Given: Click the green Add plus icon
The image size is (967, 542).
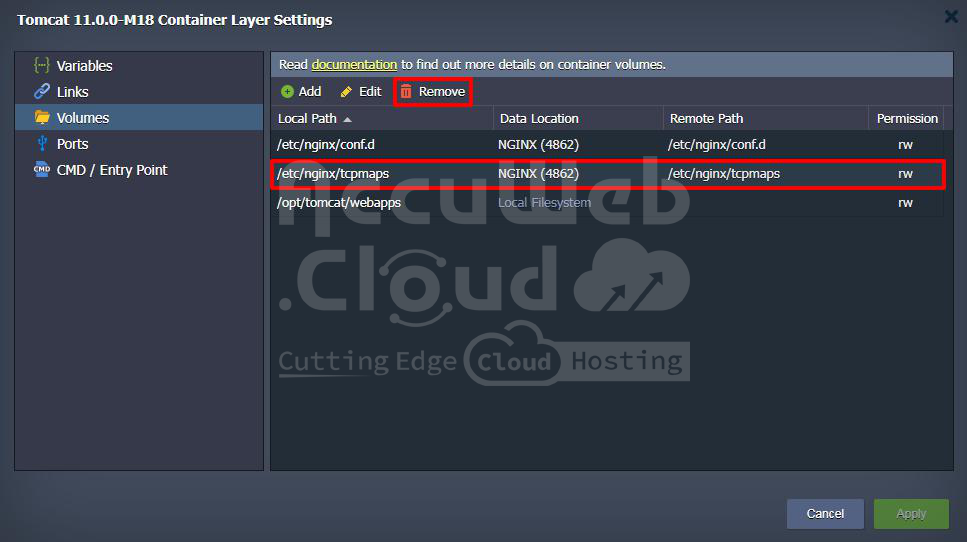Looking at the screenshot, I should (287, 92).
